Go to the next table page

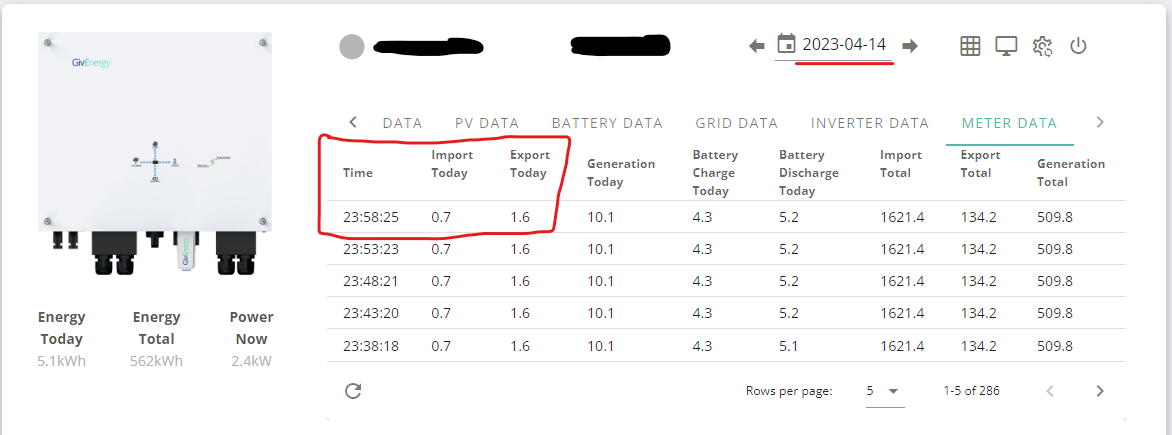pos(1099,391)
